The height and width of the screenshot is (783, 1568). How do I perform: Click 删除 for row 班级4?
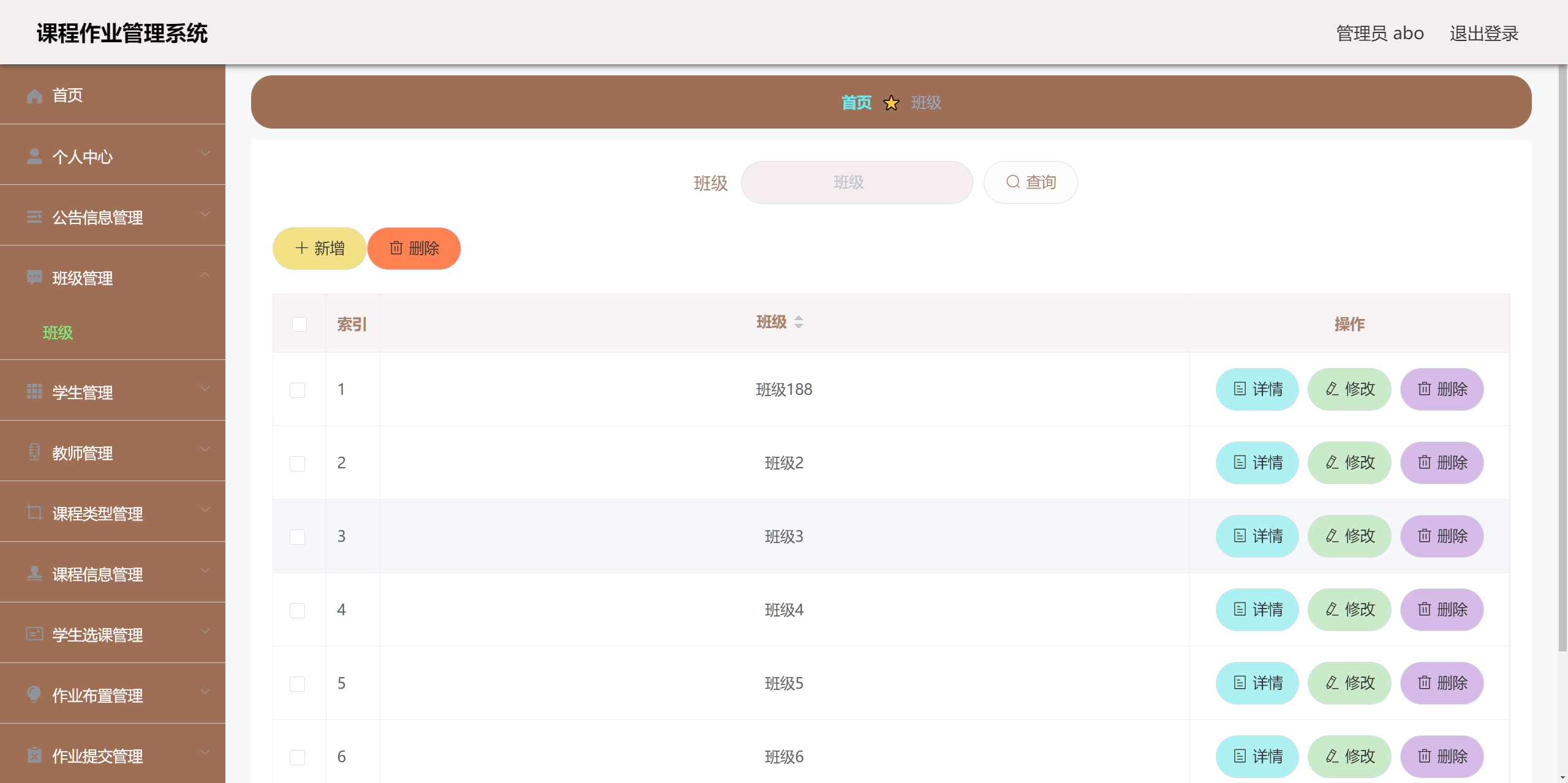(x=1442, y=610)
